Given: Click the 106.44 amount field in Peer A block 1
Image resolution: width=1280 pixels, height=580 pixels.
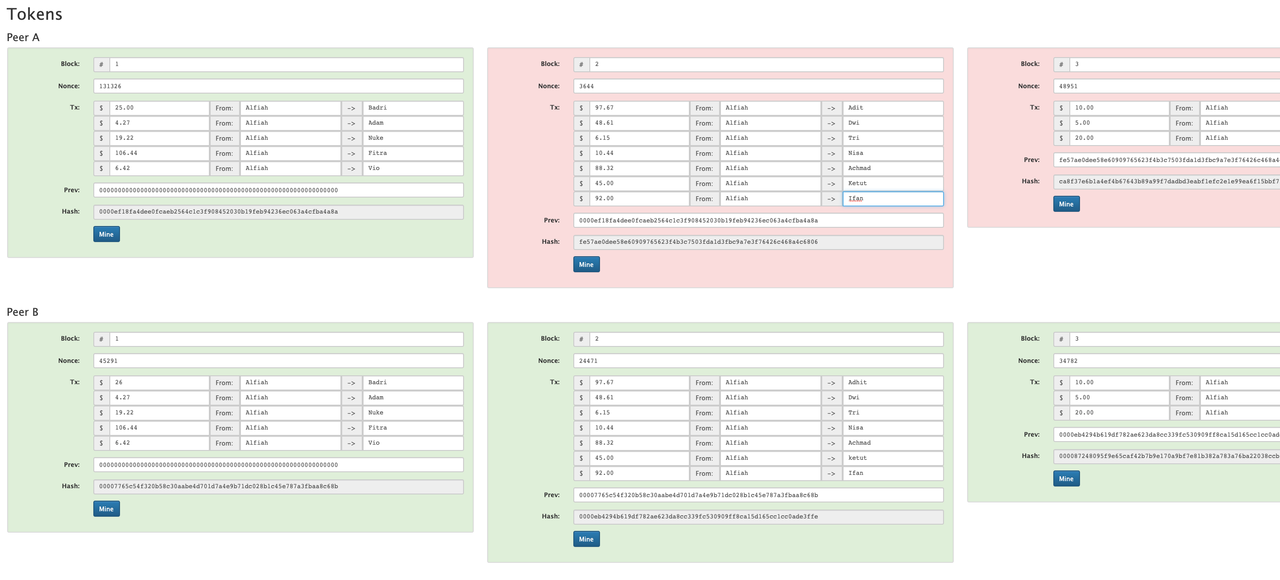Looking at the screenshot, I should click(x=159, y=153).
